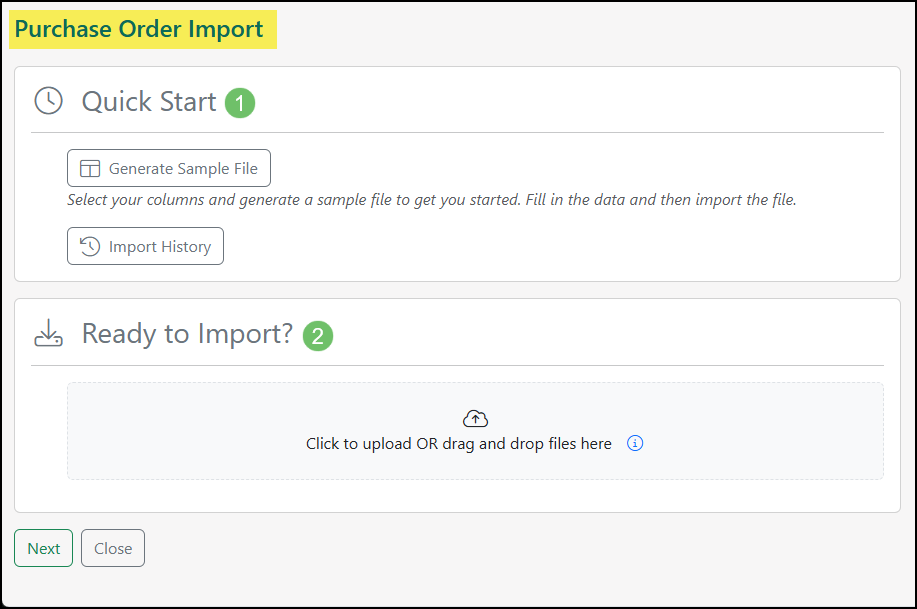The height and width of the screenshot is (609, 917).
Task: Click the clock icon beside Quick Start
Action: 49,101
